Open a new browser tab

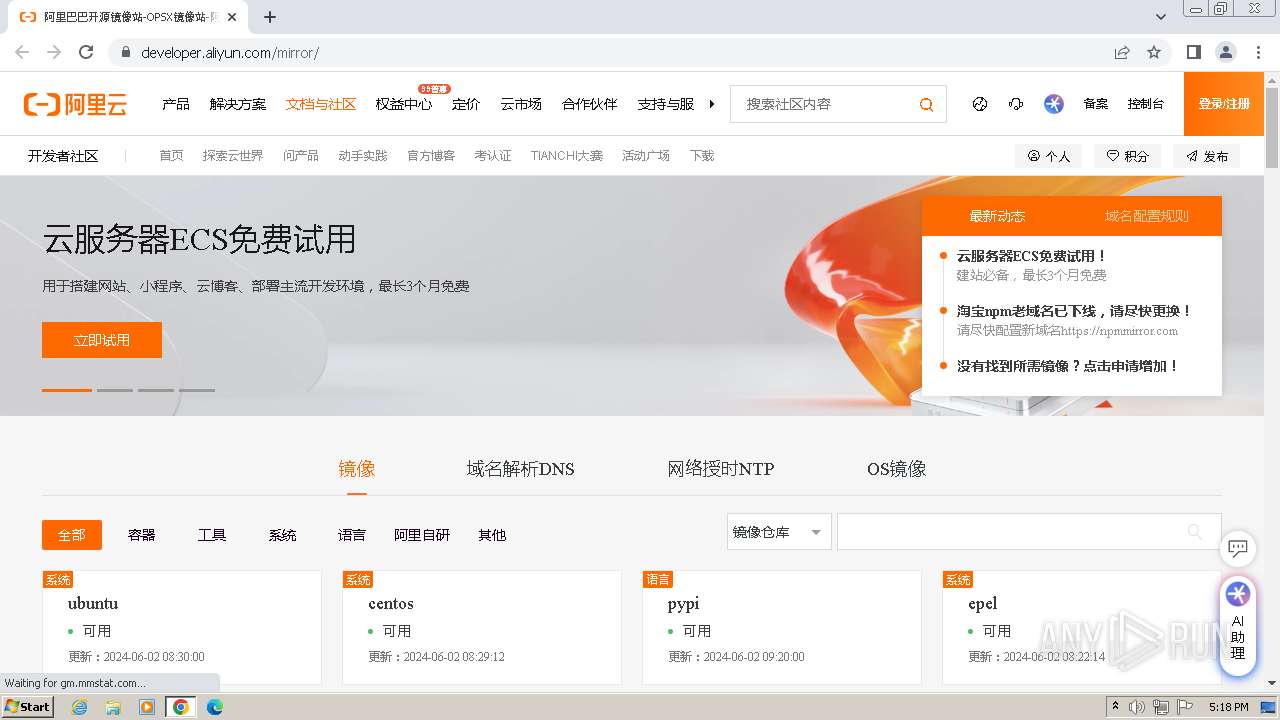270,17
